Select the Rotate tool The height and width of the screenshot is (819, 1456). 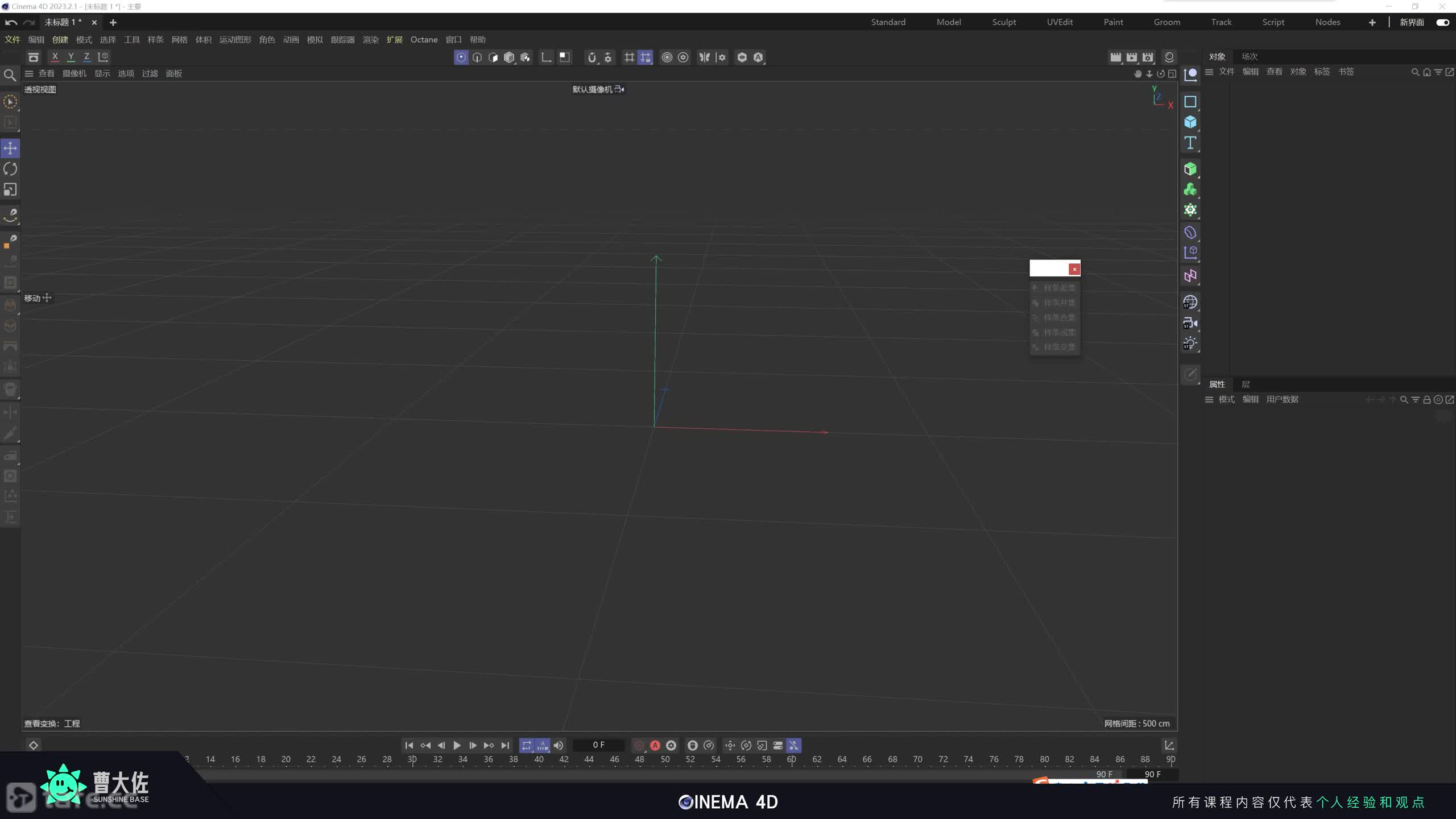pyautogui.click(x=10, y=169)
